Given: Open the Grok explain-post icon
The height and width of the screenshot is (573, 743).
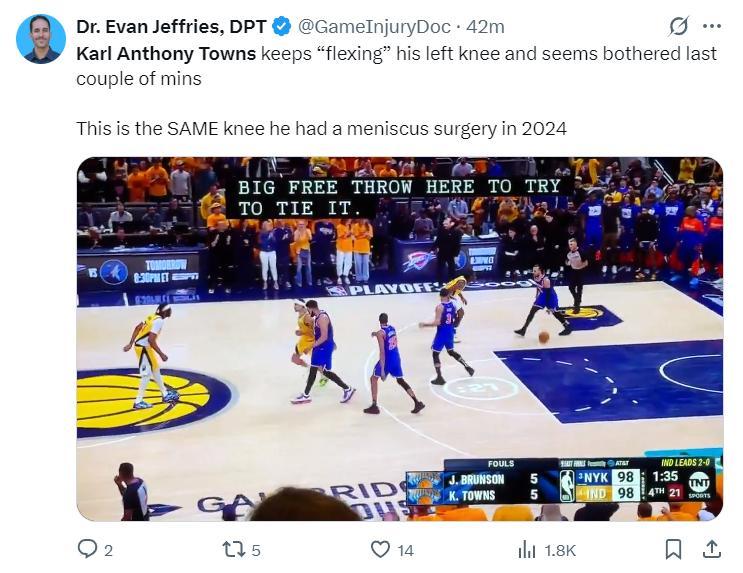Looking at the screenshot, I should point(678,27).
